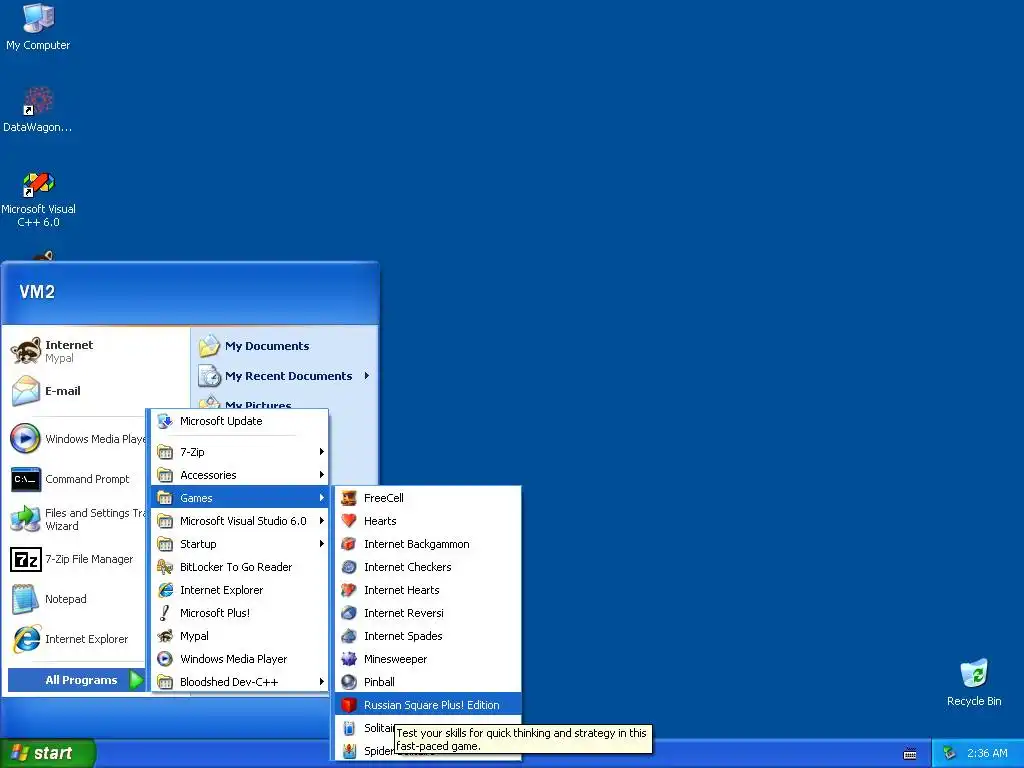The image size is (1024, 768).
Task: Expand Microsoft Visual Studio 6.0 submenu arrow
Action: point(321,520)
